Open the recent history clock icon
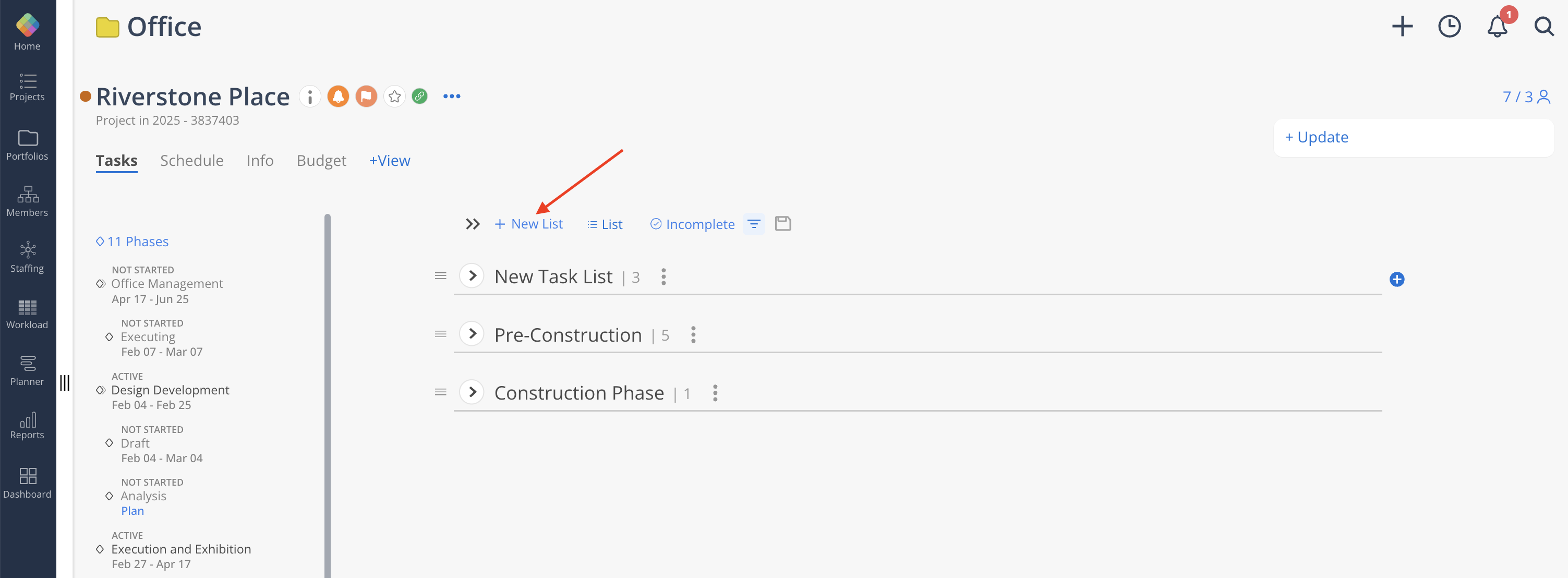Image resolution: width=1568 pixels, height=578 pixels. pos(1449,26)
